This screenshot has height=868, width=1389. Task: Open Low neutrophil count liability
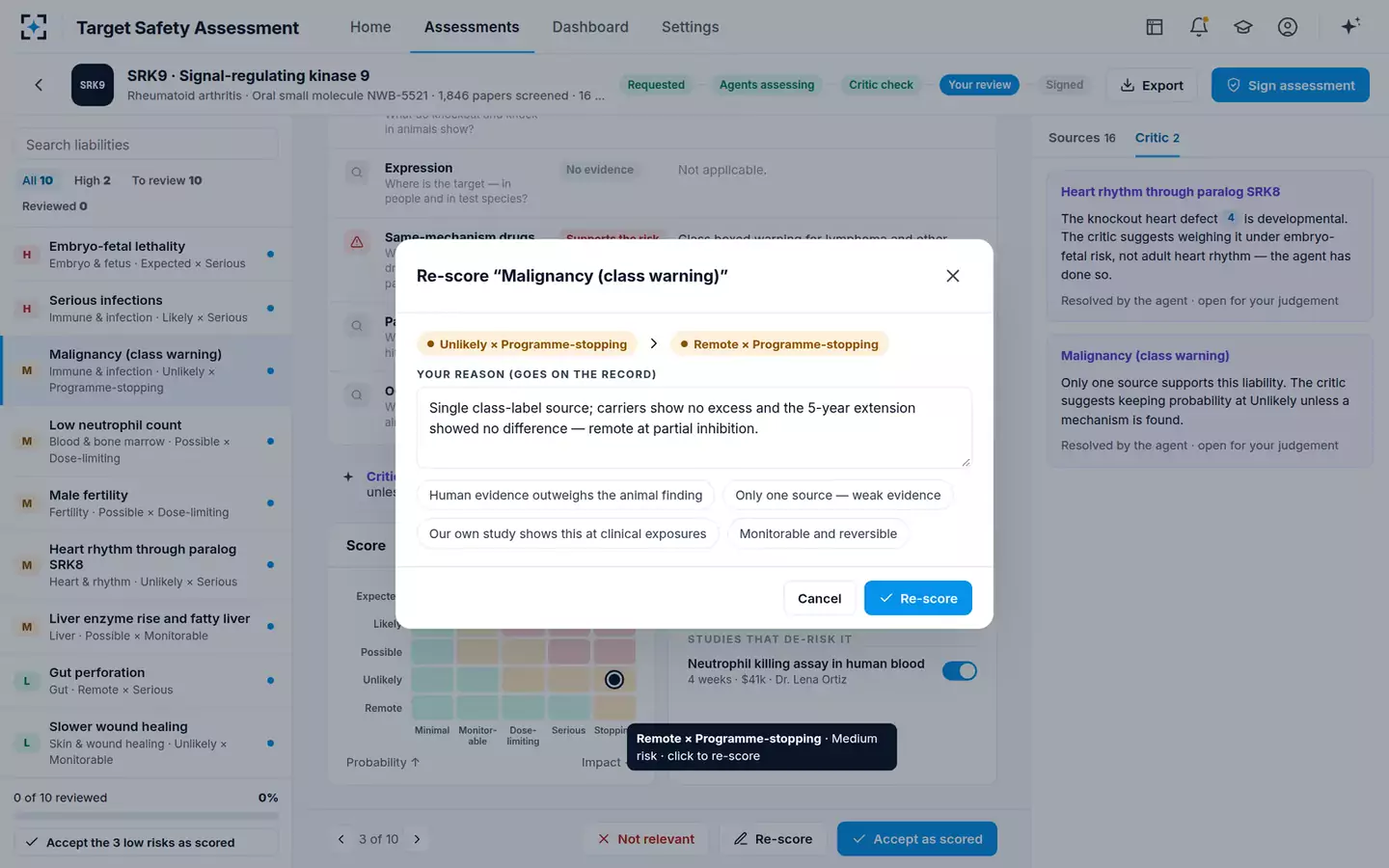click(146, 441)
